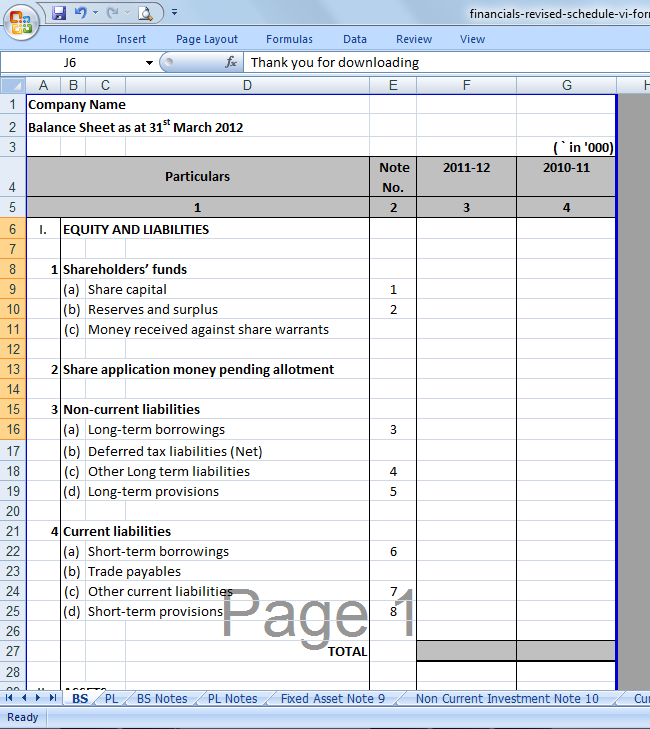This screenshot has width=650, height=729.
Task: Select column F header
Action: click(x=466, y=86)
